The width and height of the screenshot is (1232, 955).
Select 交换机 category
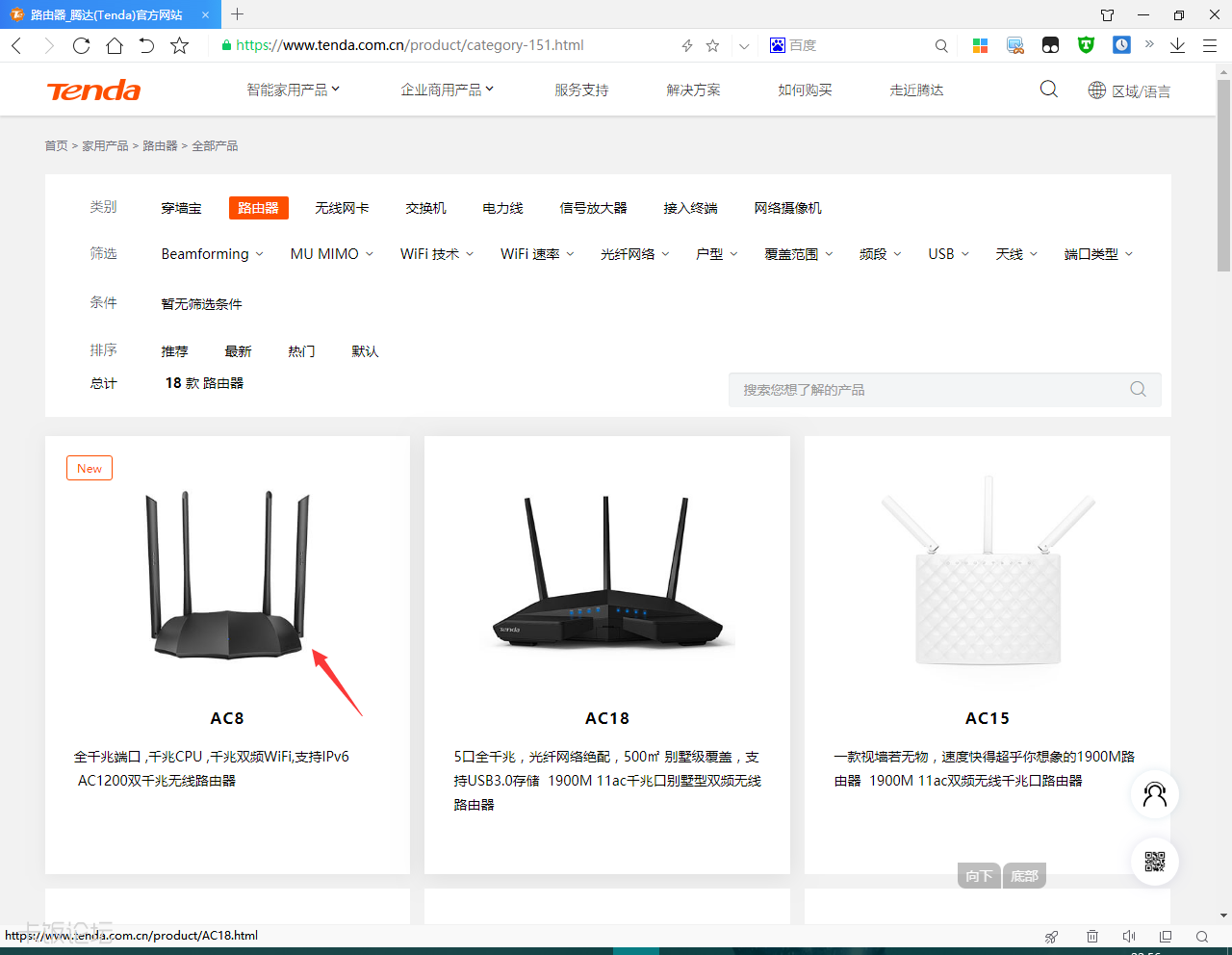(x=425, y=208)
